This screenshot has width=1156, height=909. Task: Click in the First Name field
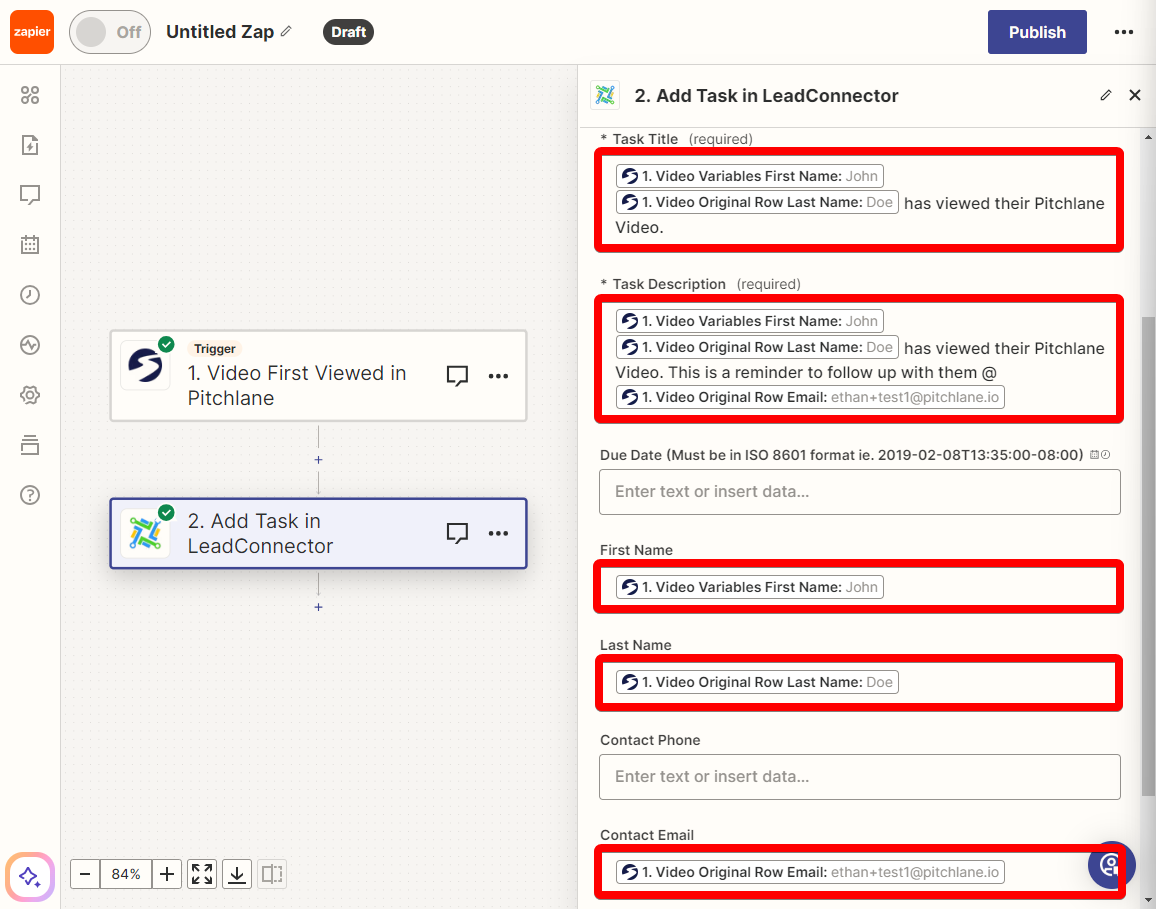(859, 587)
